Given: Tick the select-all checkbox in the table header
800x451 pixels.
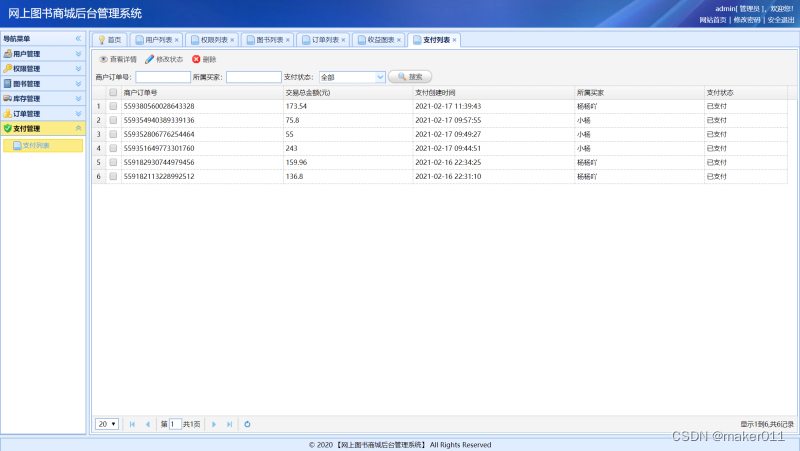Looking at the screenshot, I should [113, 92].
